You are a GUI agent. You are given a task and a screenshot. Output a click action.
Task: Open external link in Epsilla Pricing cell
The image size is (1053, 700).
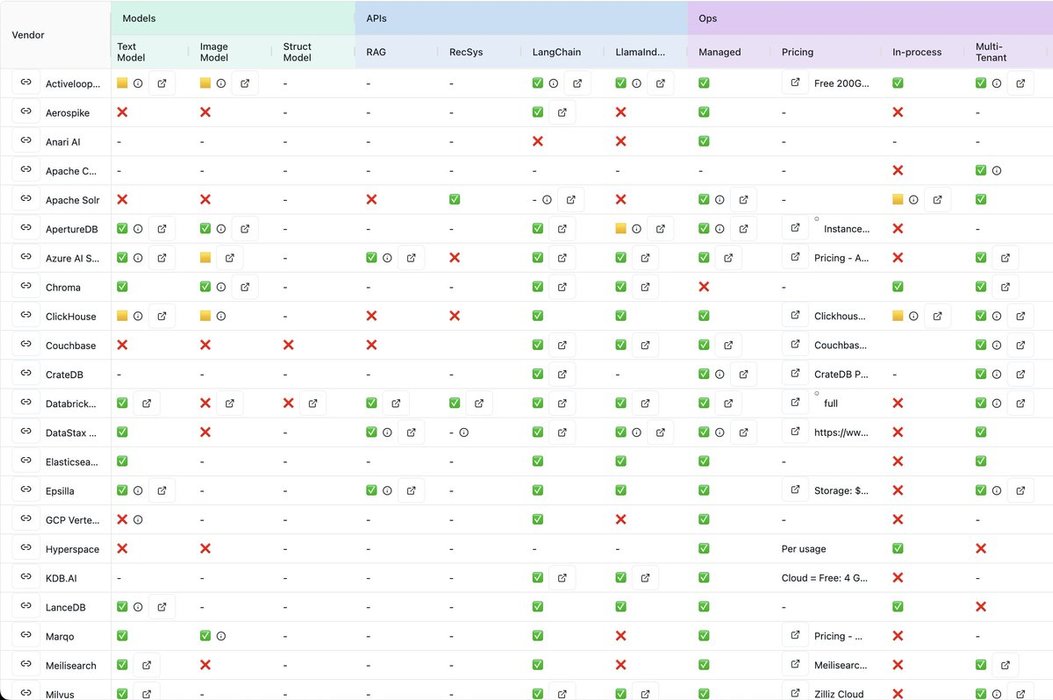(795, 490)
